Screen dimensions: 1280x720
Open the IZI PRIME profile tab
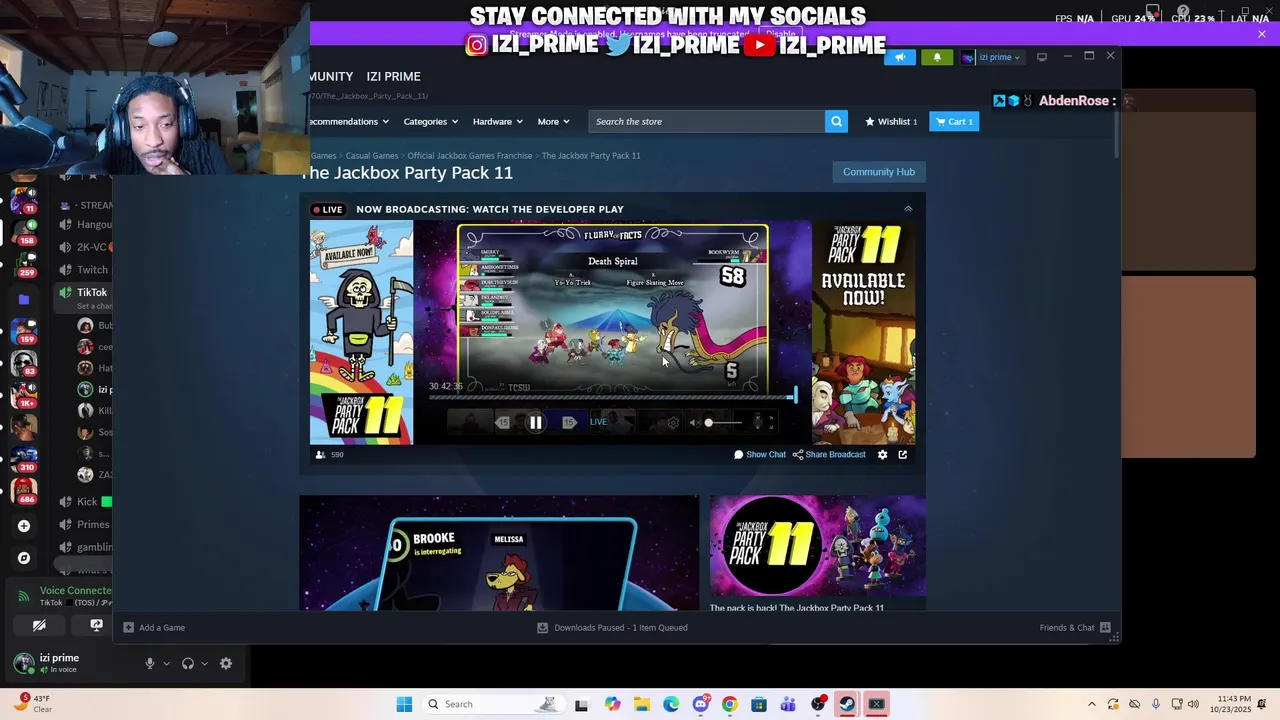[393, 77]
